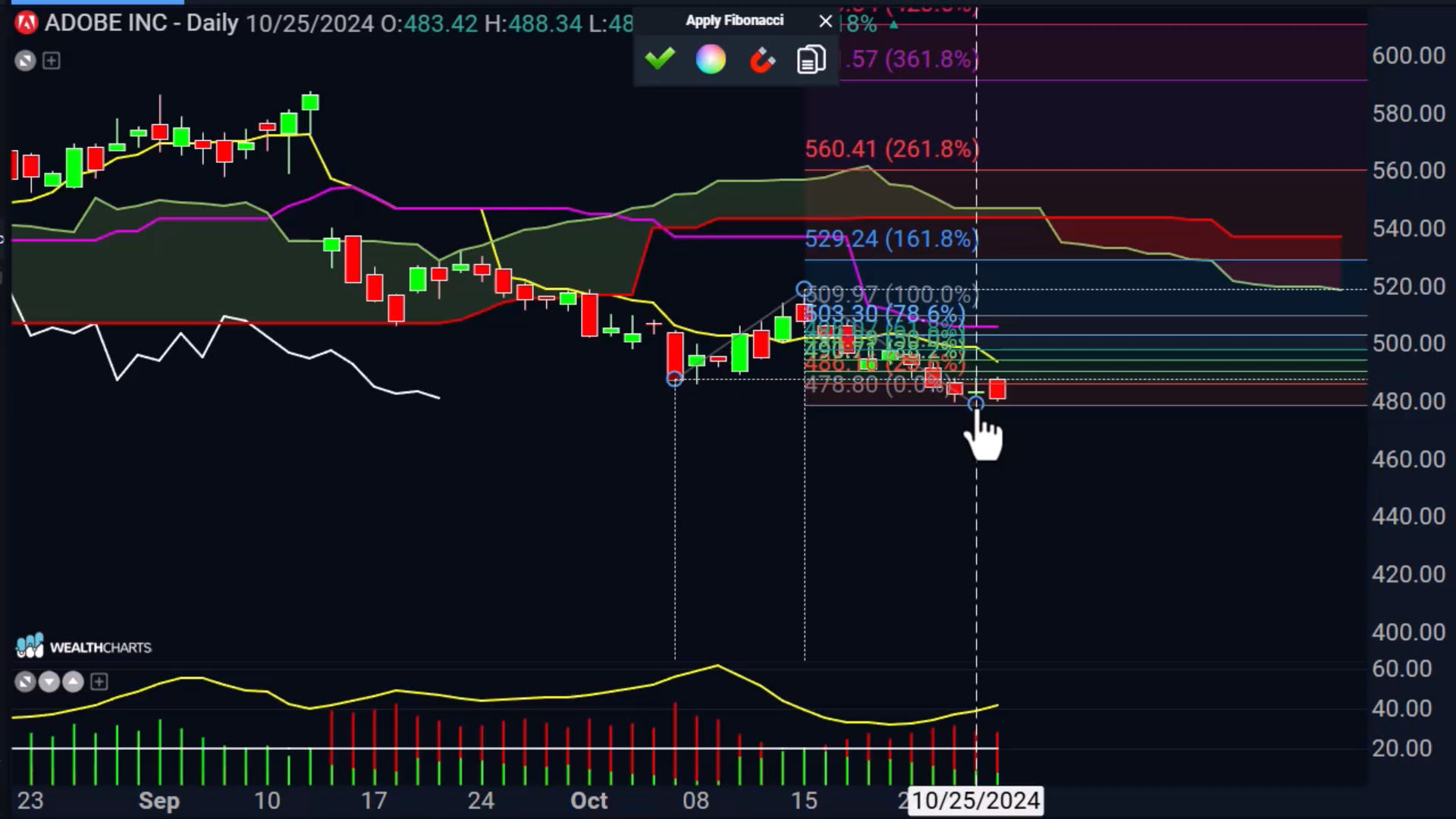Click the 520.00 price axis label

[x=1408, y=287]
